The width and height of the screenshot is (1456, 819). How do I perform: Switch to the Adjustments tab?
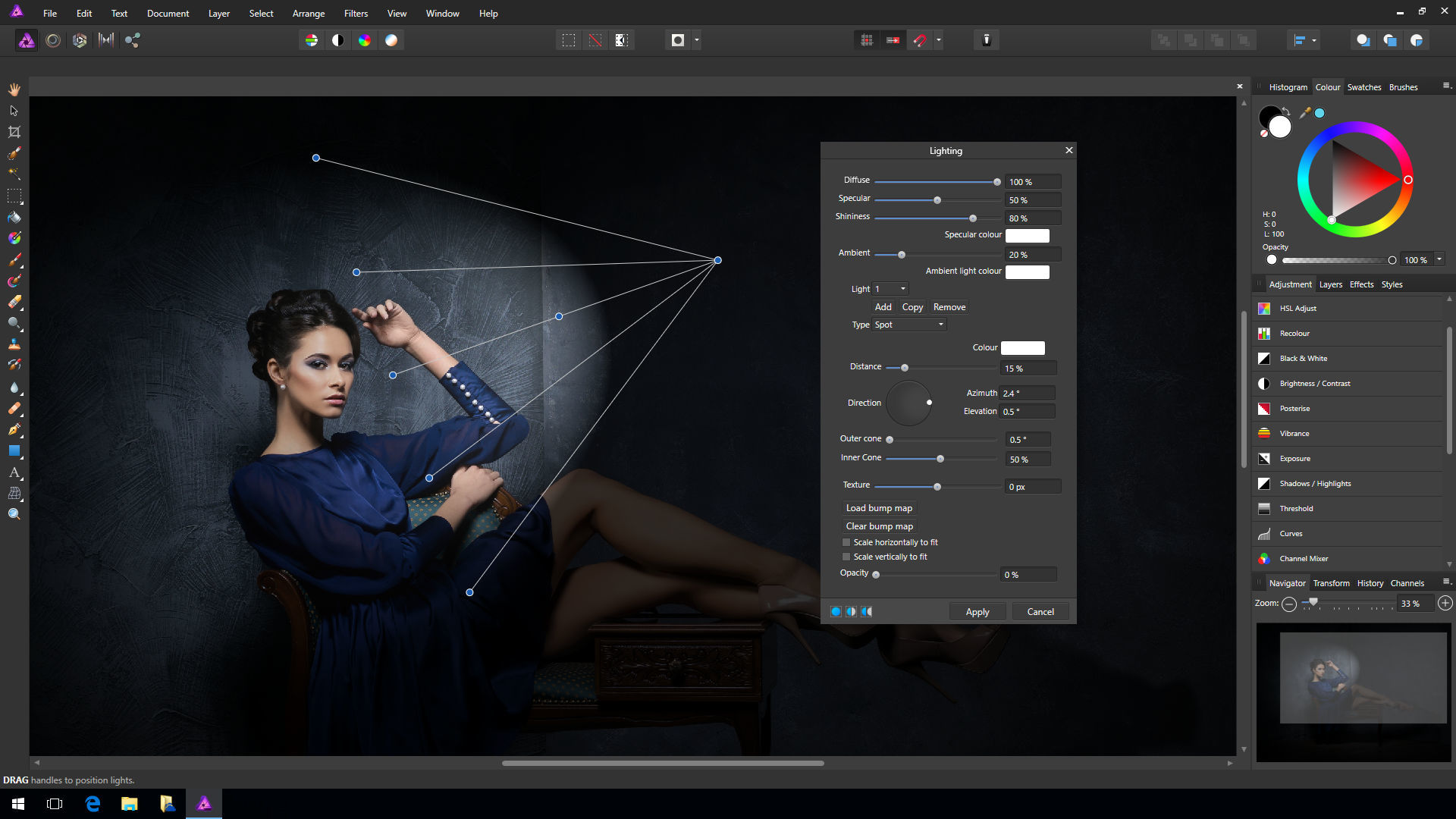(x=1290, y=284)
